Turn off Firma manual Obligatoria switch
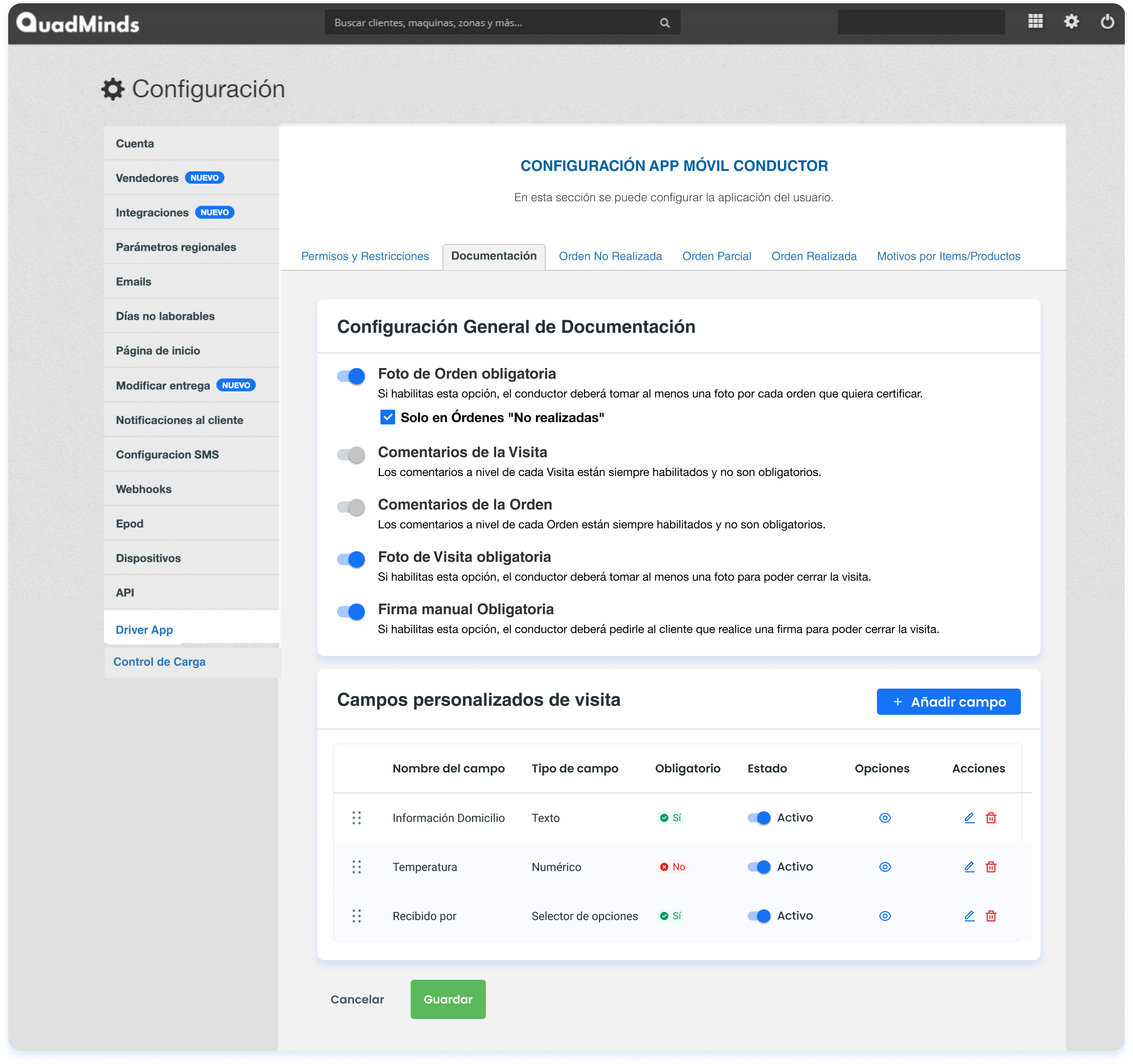The height and width of the screenshot is (1064, 1133). (351, 611)
